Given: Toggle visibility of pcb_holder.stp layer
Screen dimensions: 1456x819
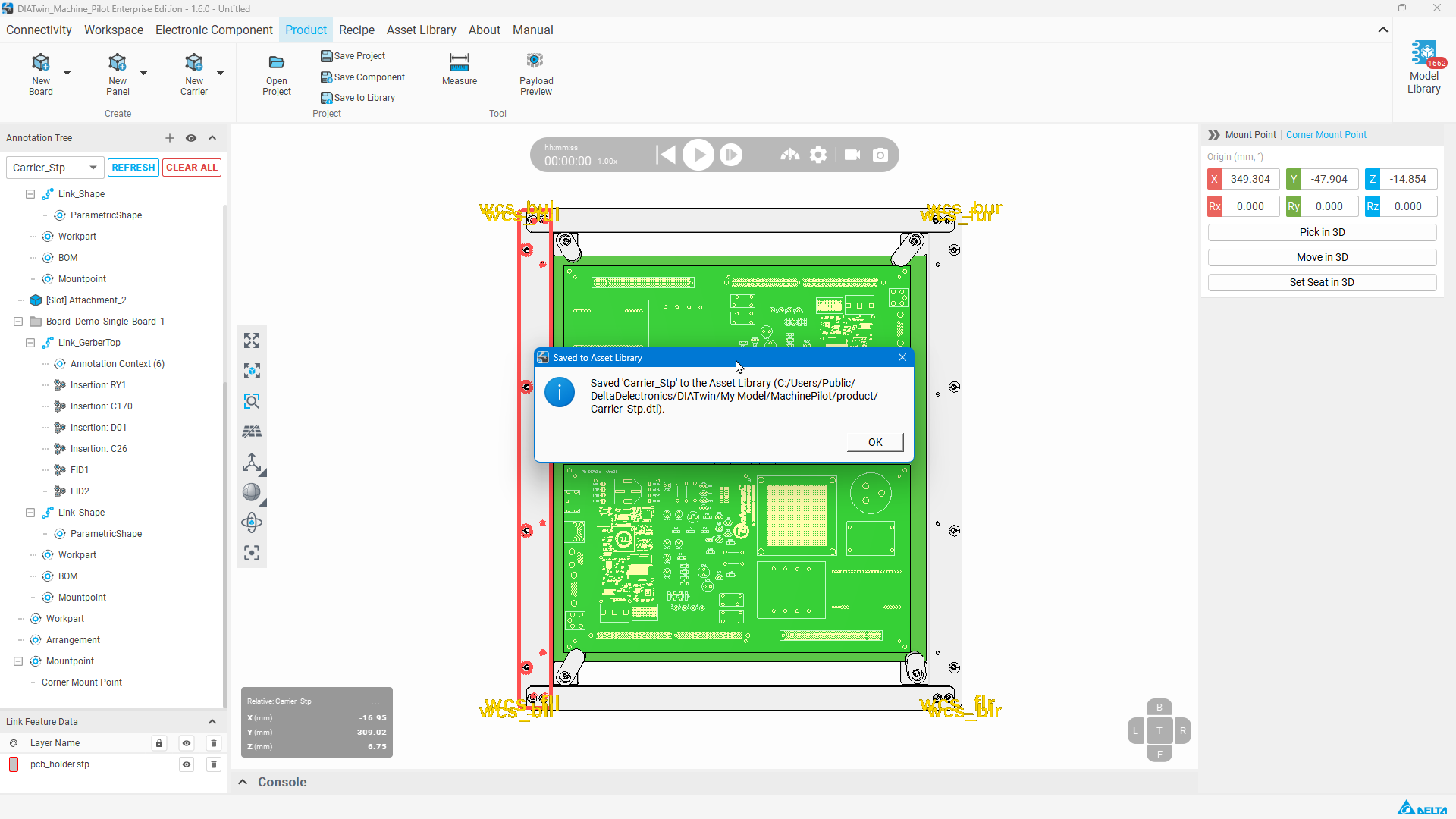Looking at the screenshot, I should pos(187,764).
